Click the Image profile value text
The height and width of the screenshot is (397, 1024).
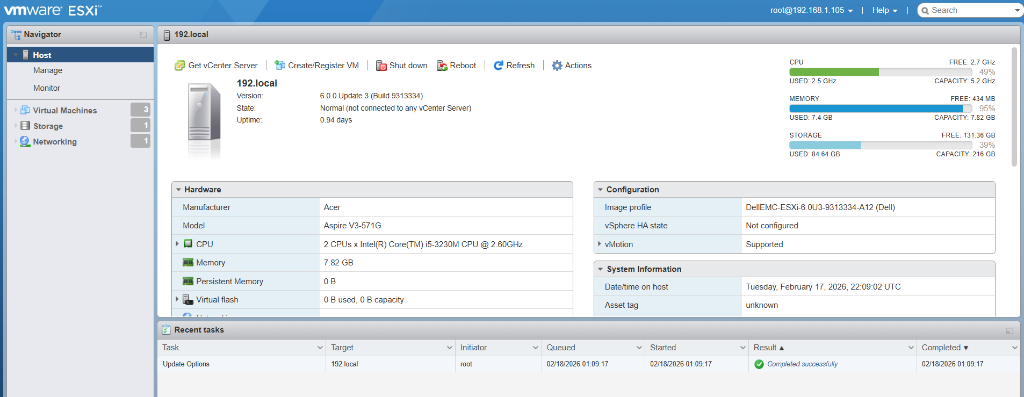(820, 207)
